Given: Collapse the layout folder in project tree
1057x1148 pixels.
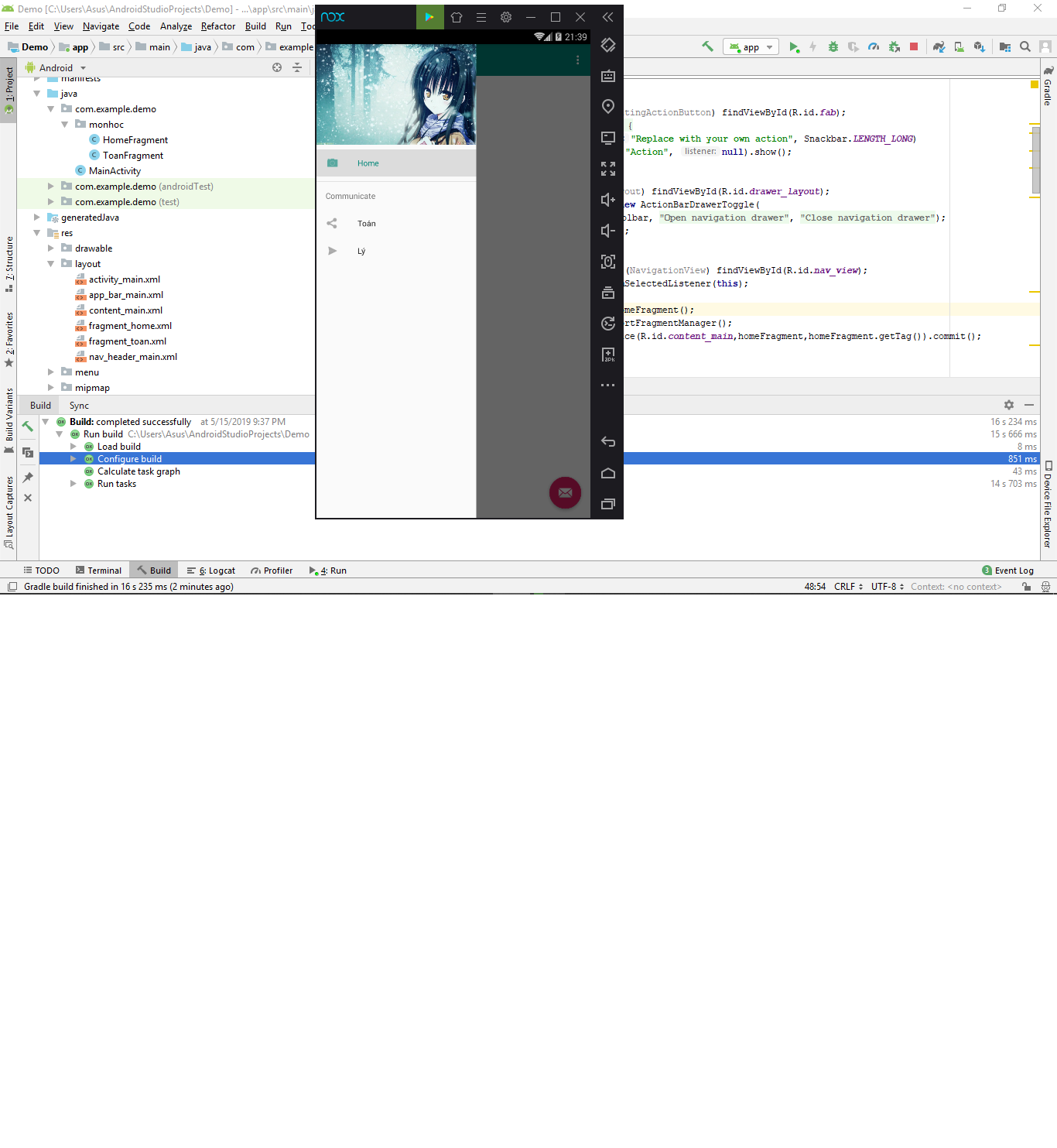Looking at the screenshot, I should pyautogui.click(x=51, y=264).
